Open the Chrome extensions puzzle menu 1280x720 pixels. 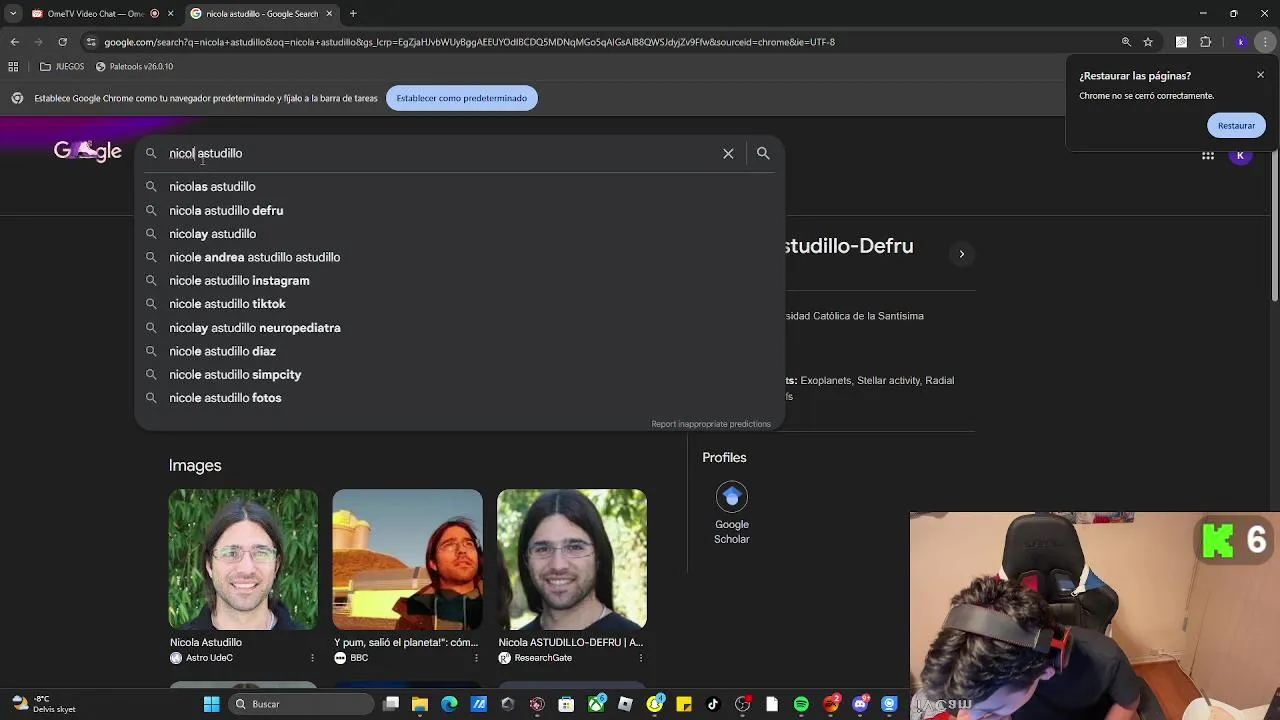1205,42
